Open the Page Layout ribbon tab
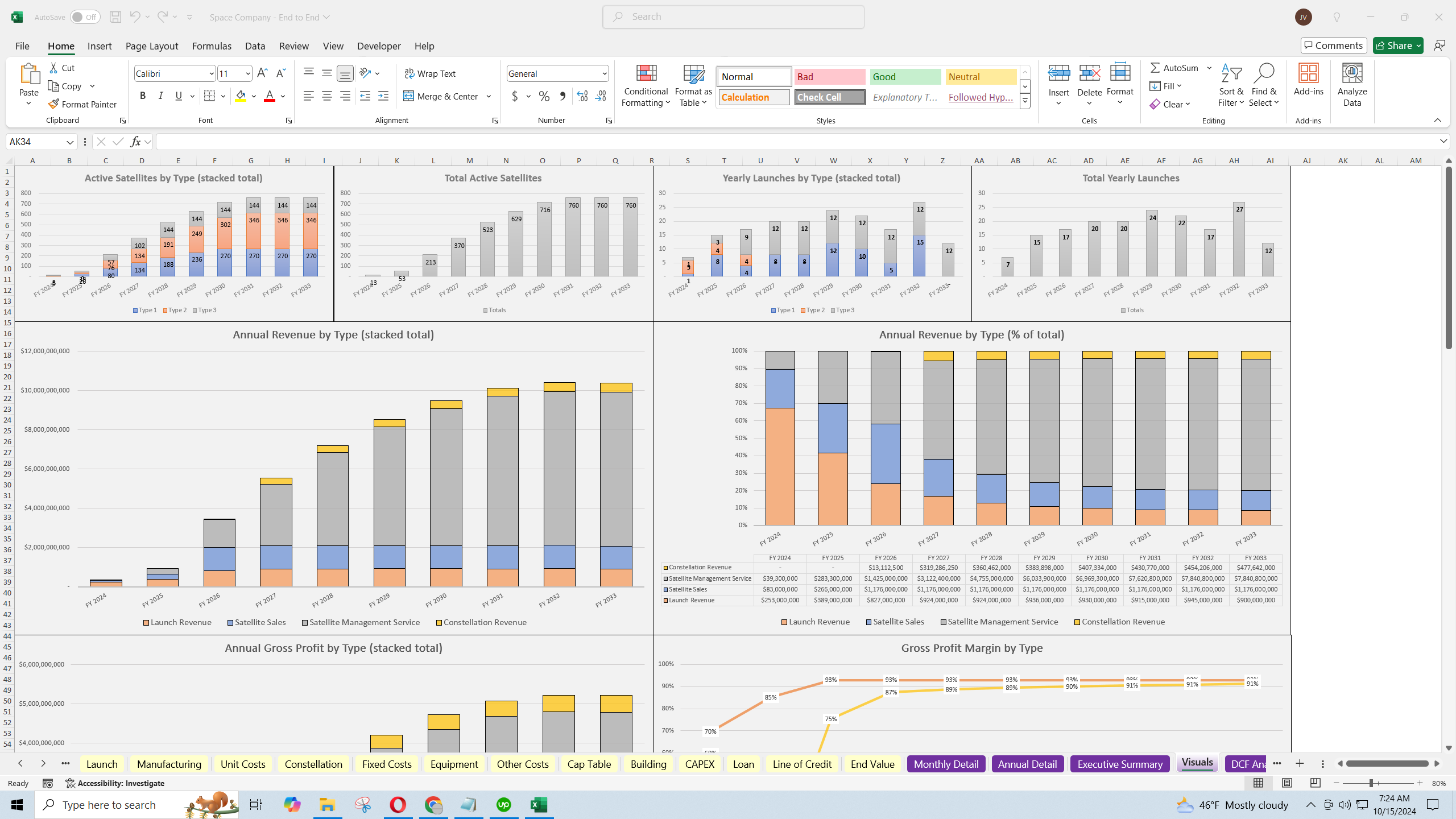 (x=152, y=46)
